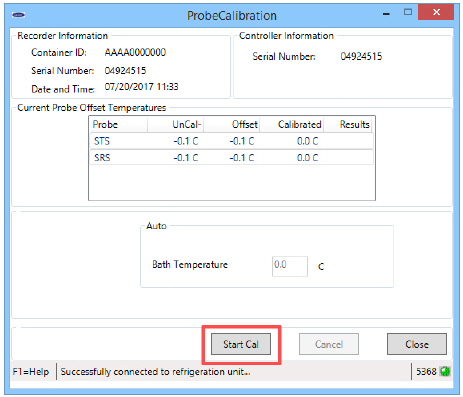
Task: Select the Probe column header
Action: (118, 124)
